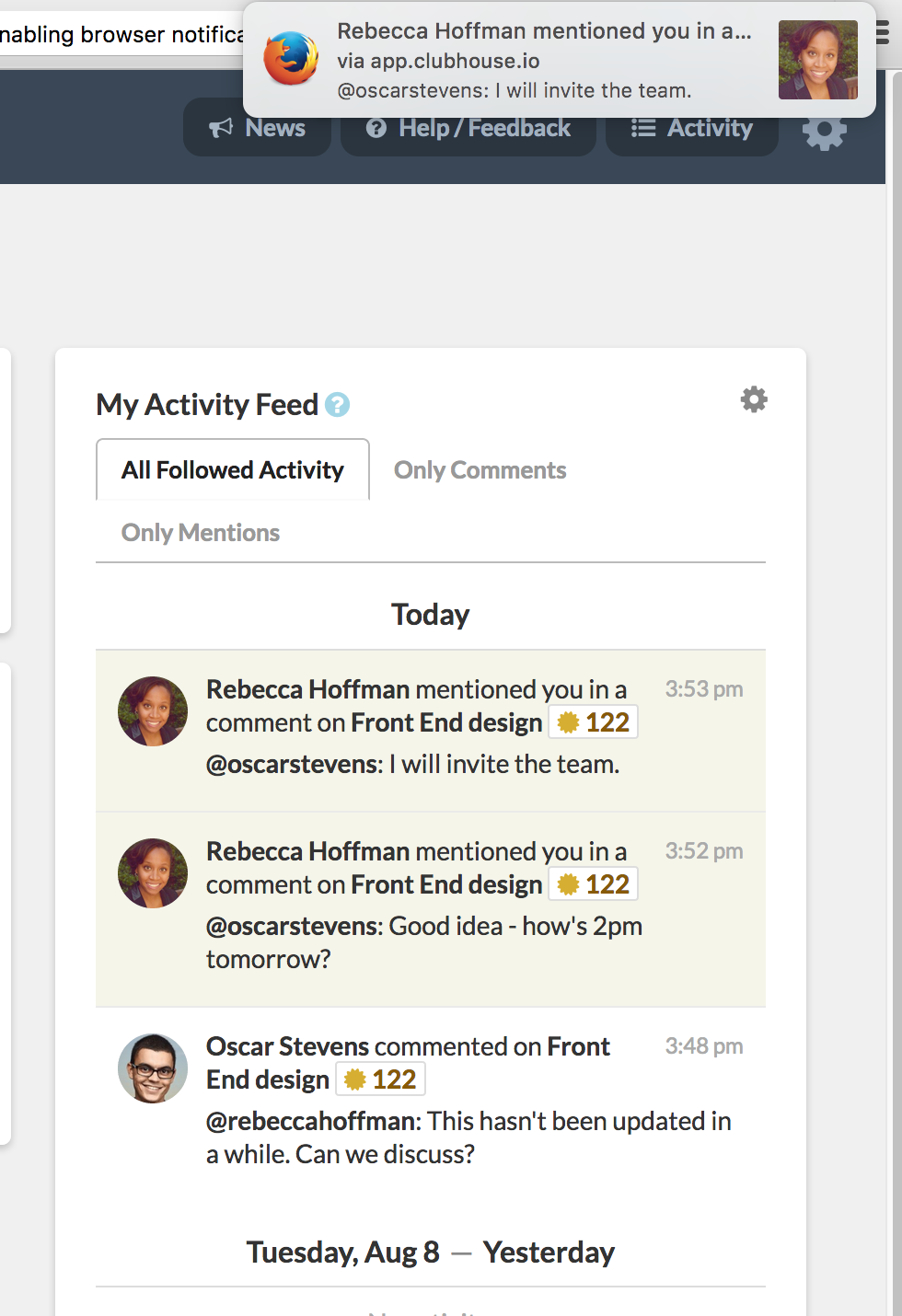Click Rebecca Hoffman name in 3:52 pm entry
The image size is (902, 1316).
pyautogui.click(x=307, y=851)
